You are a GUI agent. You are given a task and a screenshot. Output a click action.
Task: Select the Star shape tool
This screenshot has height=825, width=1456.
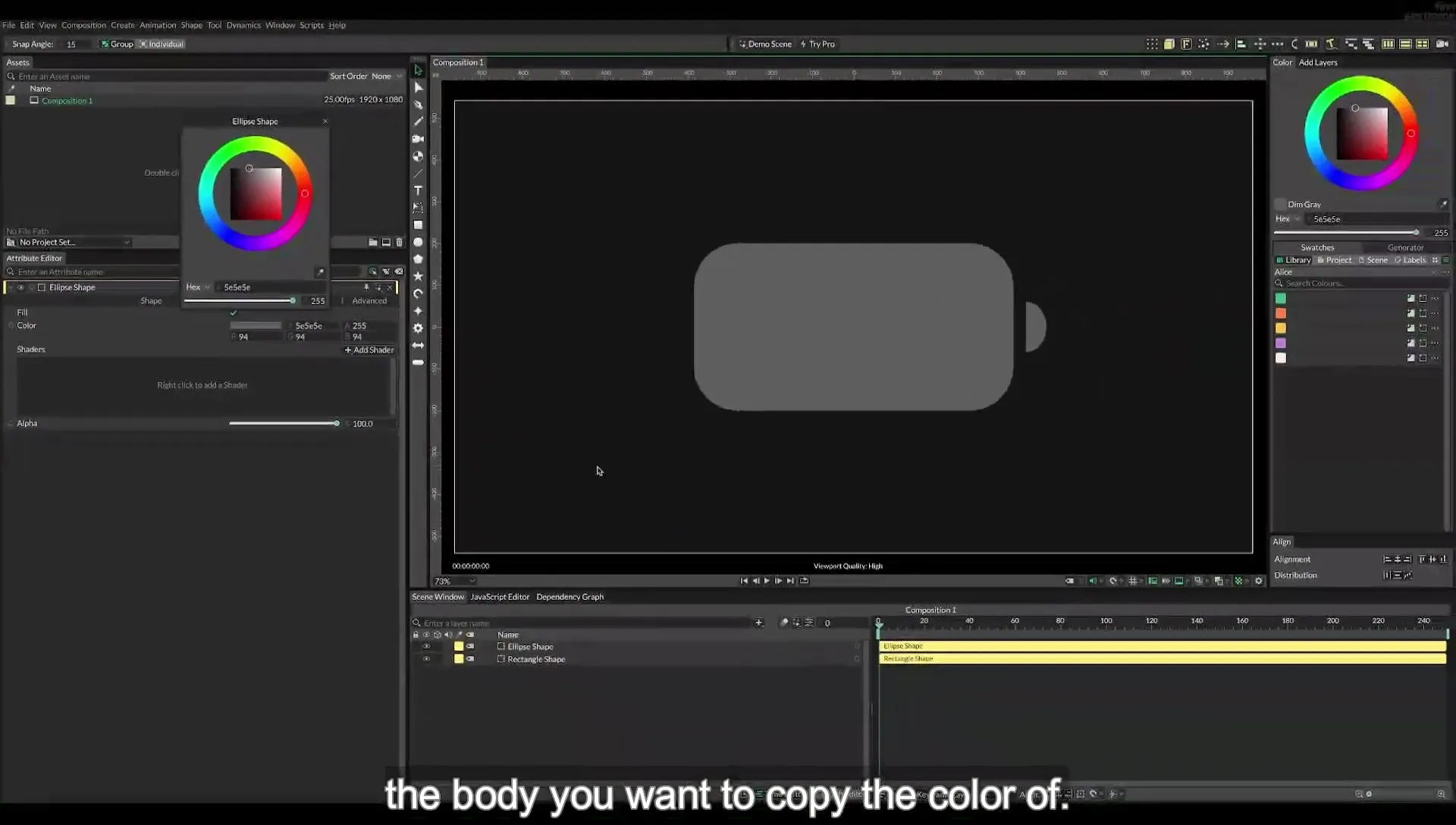[418, 276]
